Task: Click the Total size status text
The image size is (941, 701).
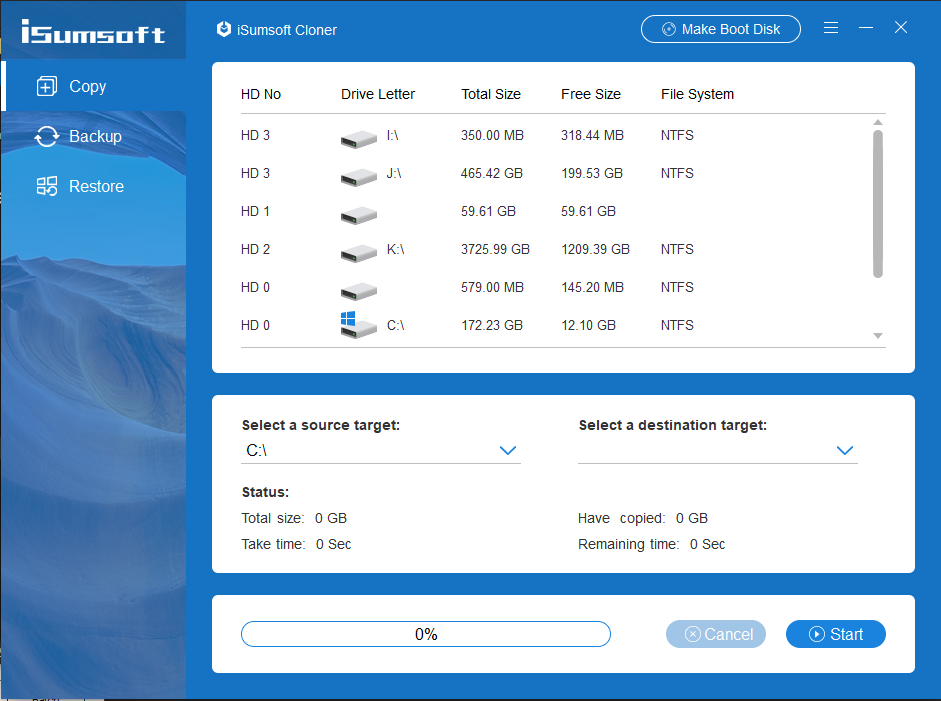Action: [294, 518]
